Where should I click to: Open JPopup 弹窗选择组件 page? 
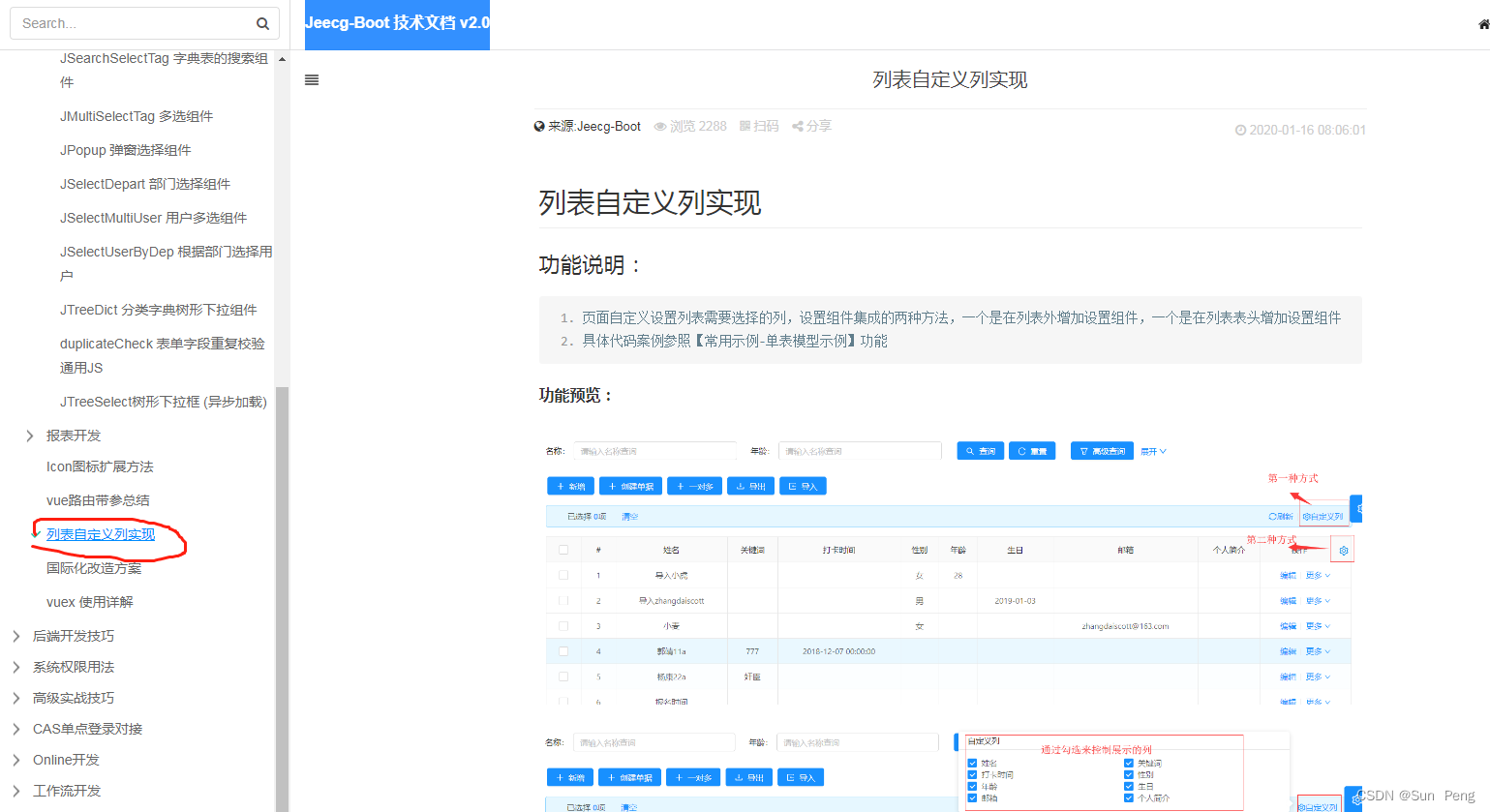126,150
